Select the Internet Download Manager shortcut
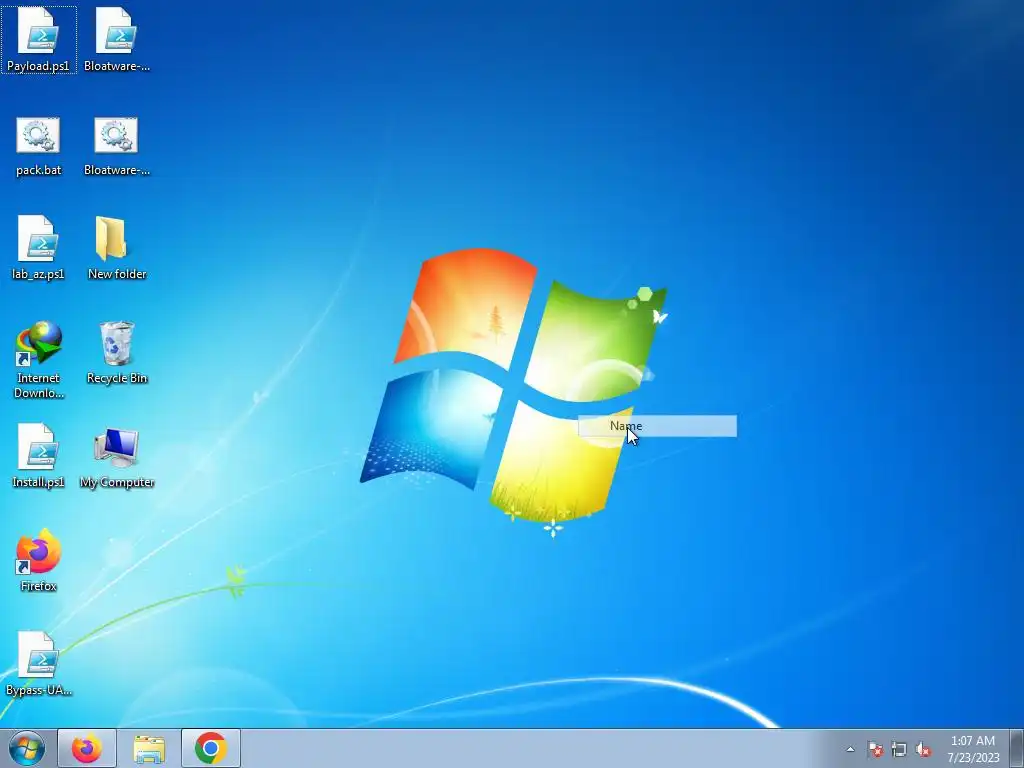 (39, 359)
